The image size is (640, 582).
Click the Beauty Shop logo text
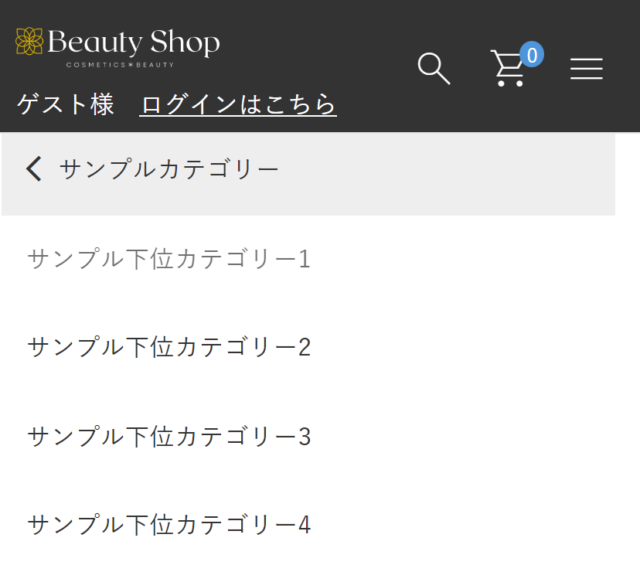click(133, 43)
